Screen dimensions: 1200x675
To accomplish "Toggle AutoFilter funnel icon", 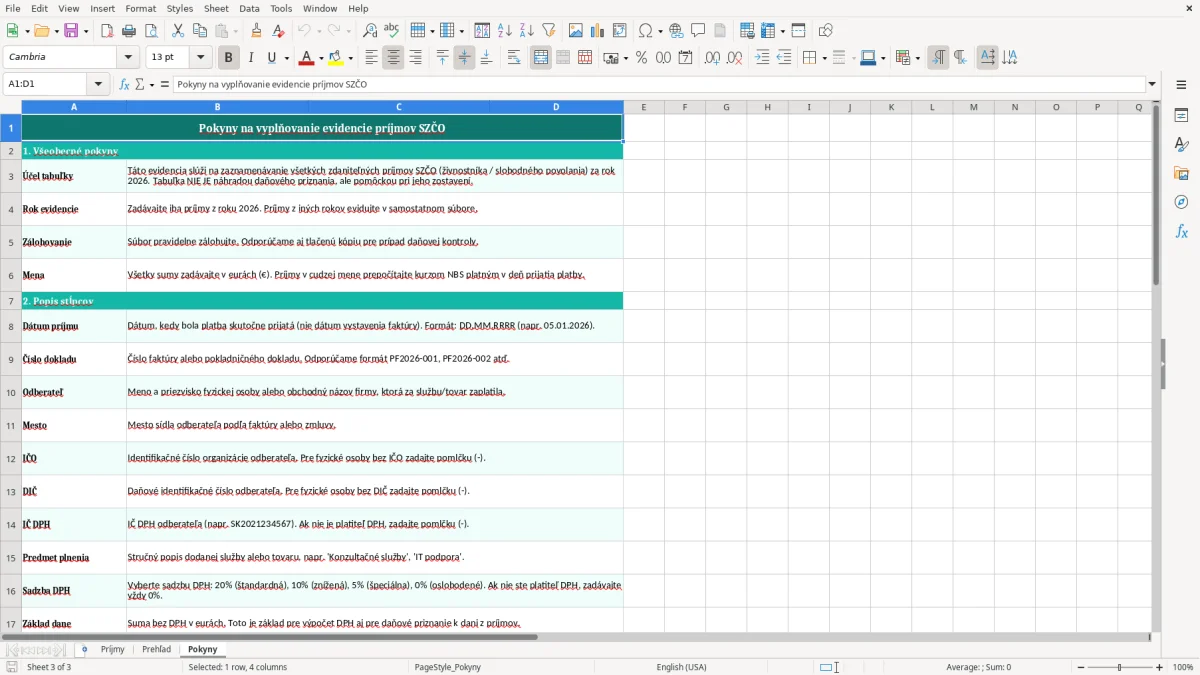I will click(x=548, y=31).
